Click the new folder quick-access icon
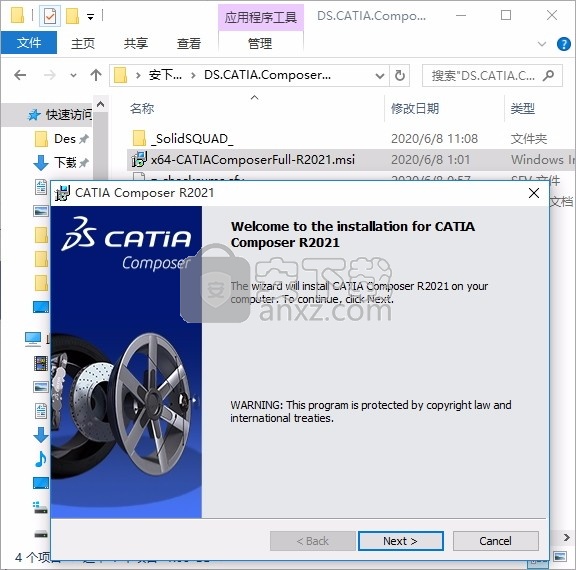Viewport: 576px width, 570px height. (x=72, y=16)
